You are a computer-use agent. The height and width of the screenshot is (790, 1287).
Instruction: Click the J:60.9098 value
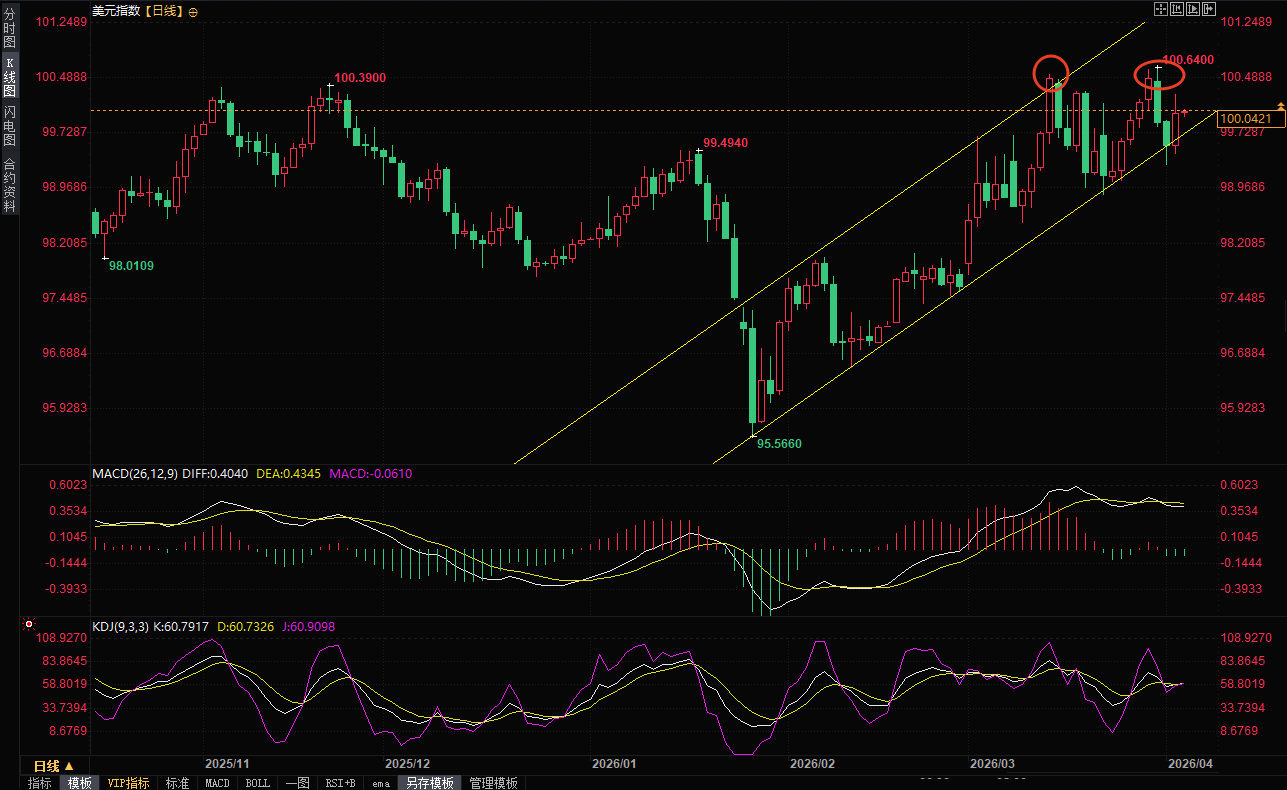(310, 627)
